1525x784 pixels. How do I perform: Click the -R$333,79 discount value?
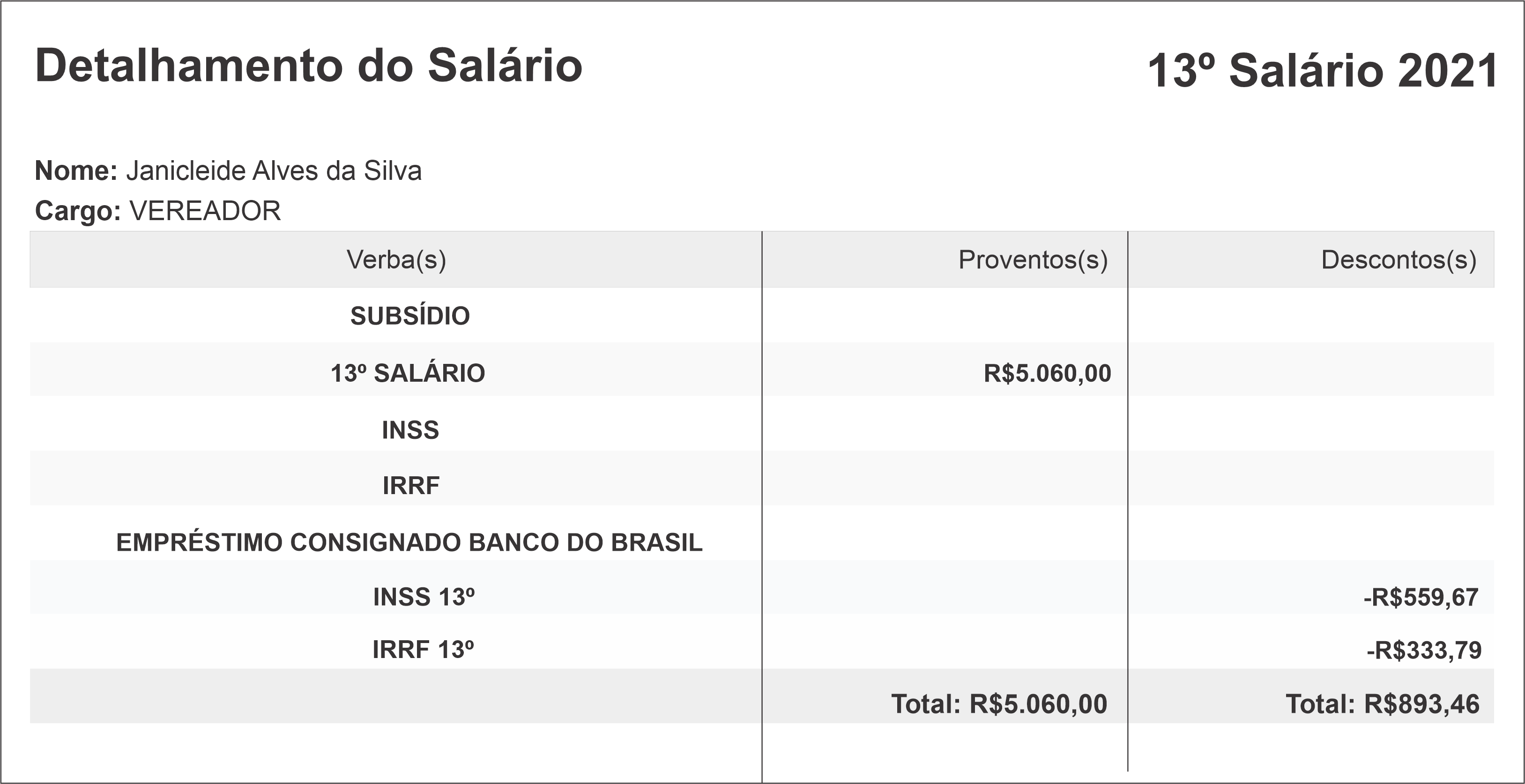coord(1424,650)
